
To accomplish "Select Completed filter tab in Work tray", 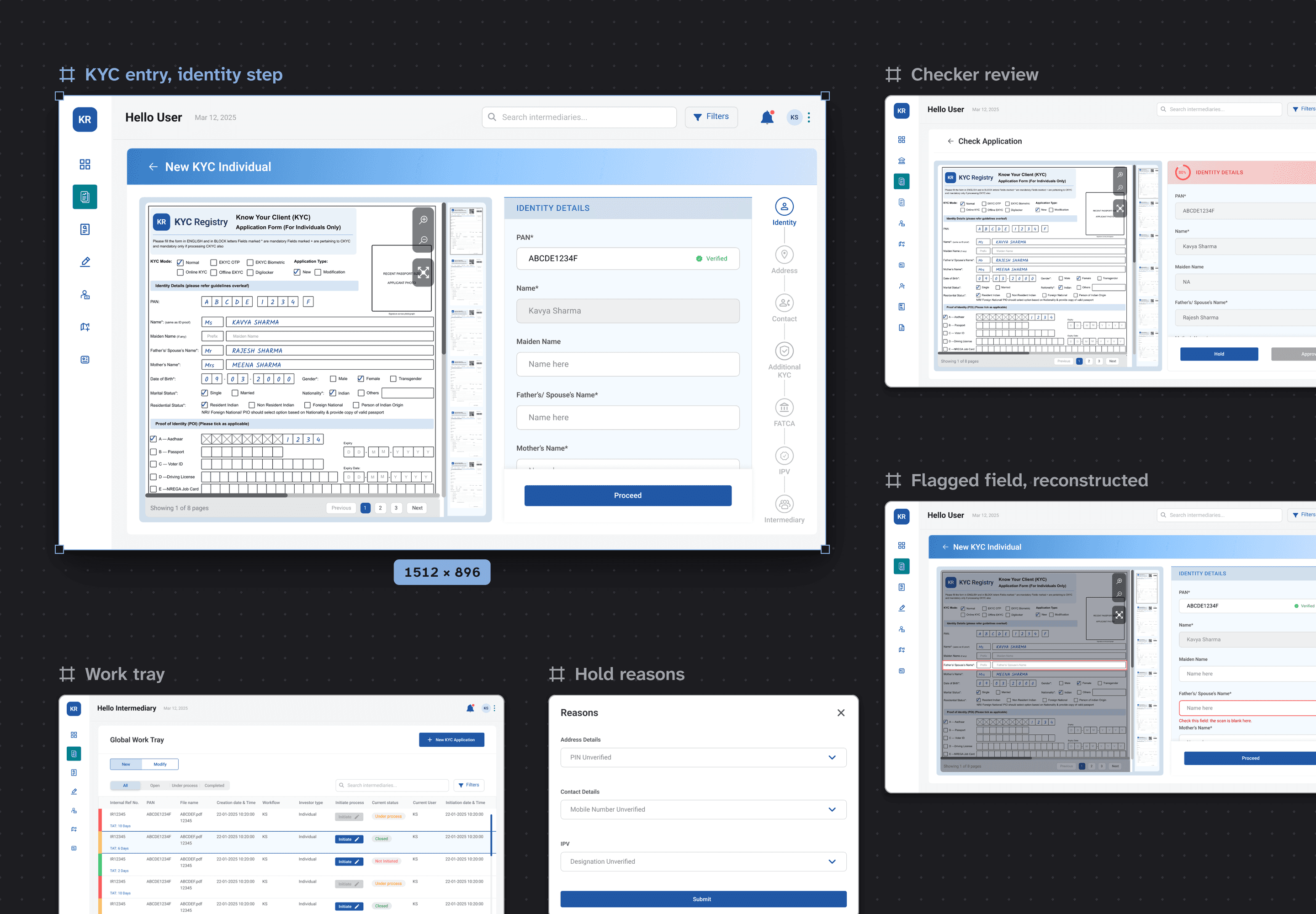I will click(x=214, y=786).
